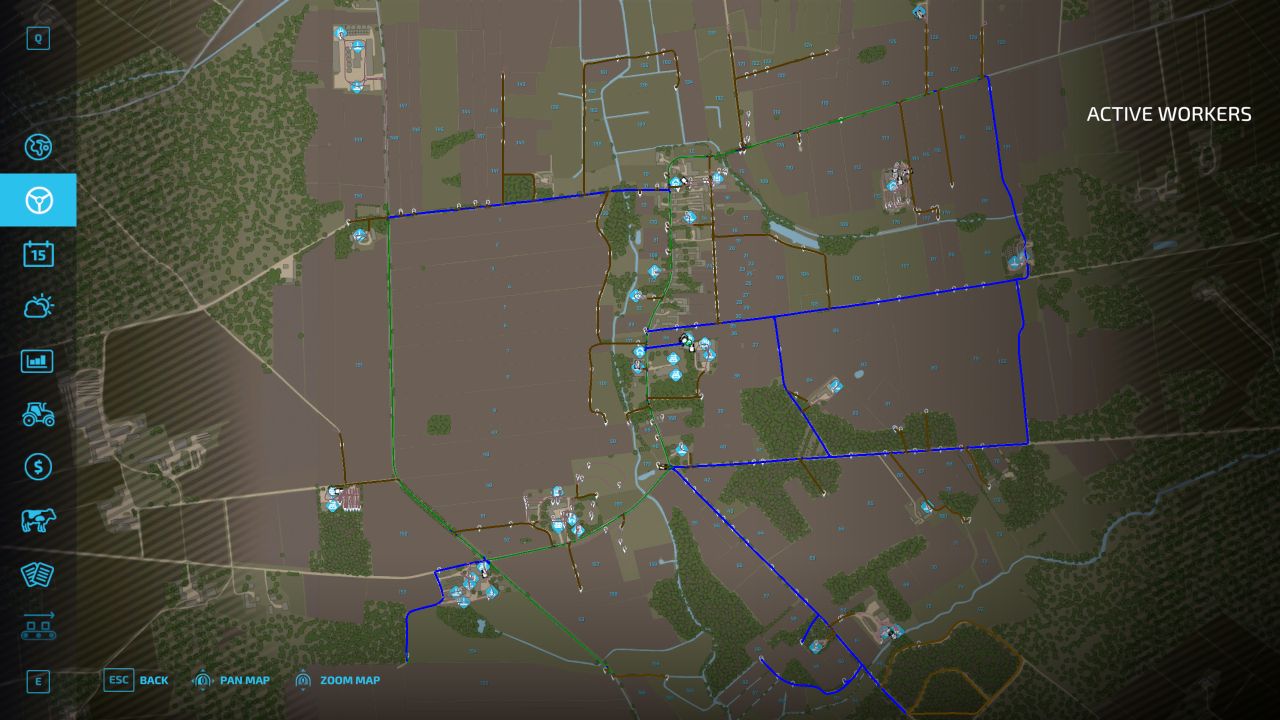Click the Active Workers heading
Screen dimensions: 1280x720
point(1168,115)
